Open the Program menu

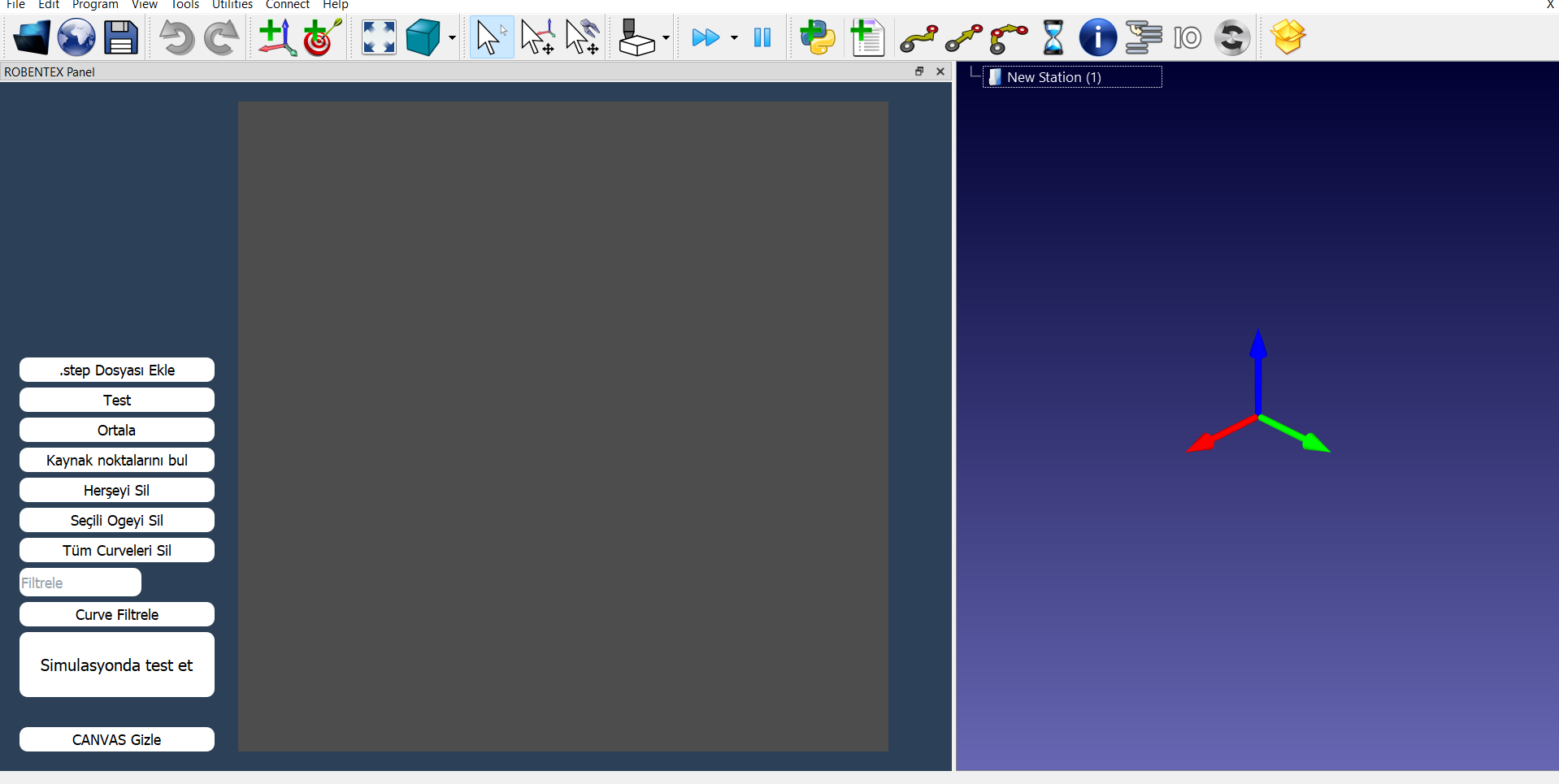click(x=95, y=4)
